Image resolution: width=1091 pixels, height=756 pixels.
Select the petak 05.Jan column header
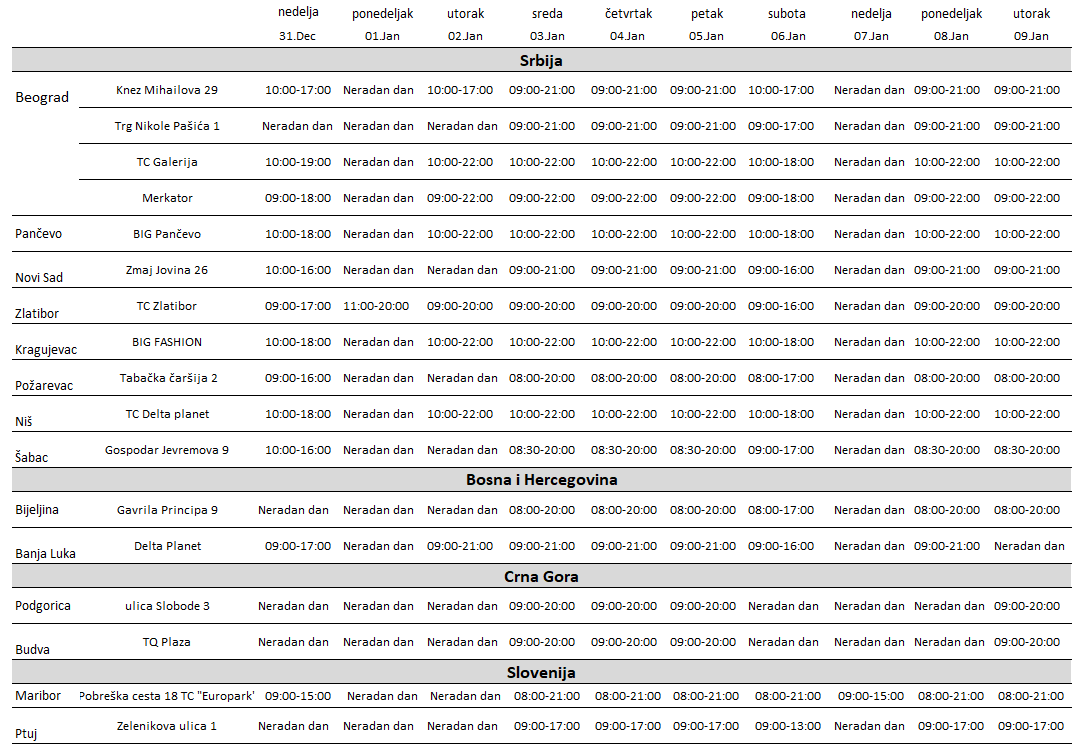[x=706, y=25]
